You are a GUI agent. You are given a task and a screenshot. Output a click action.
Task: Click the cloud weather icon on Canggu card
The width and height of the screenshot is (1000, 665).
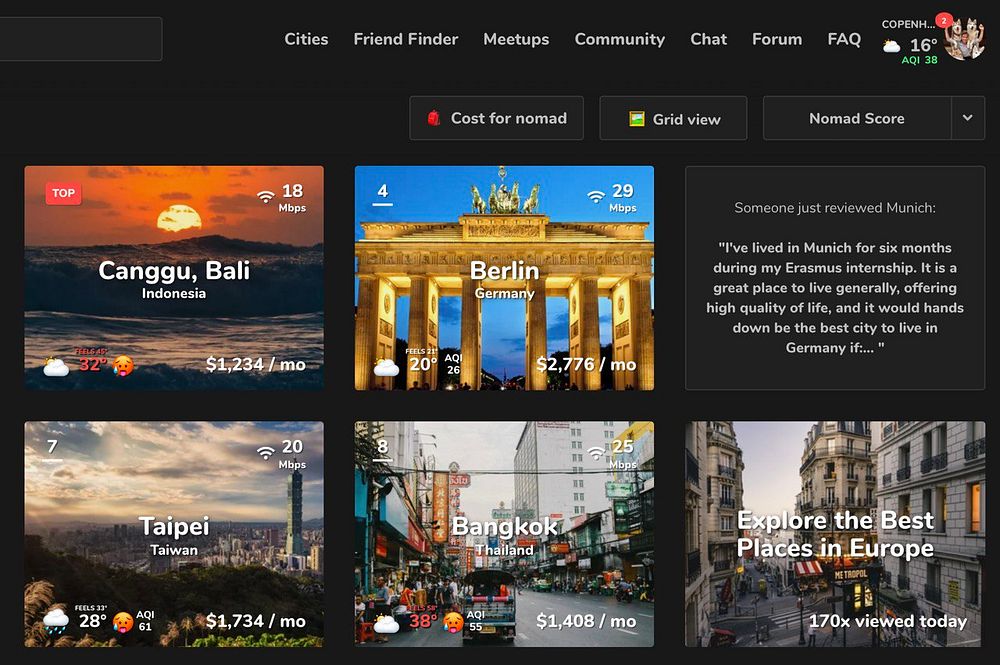pyautogui.click(x=56, y=367)
